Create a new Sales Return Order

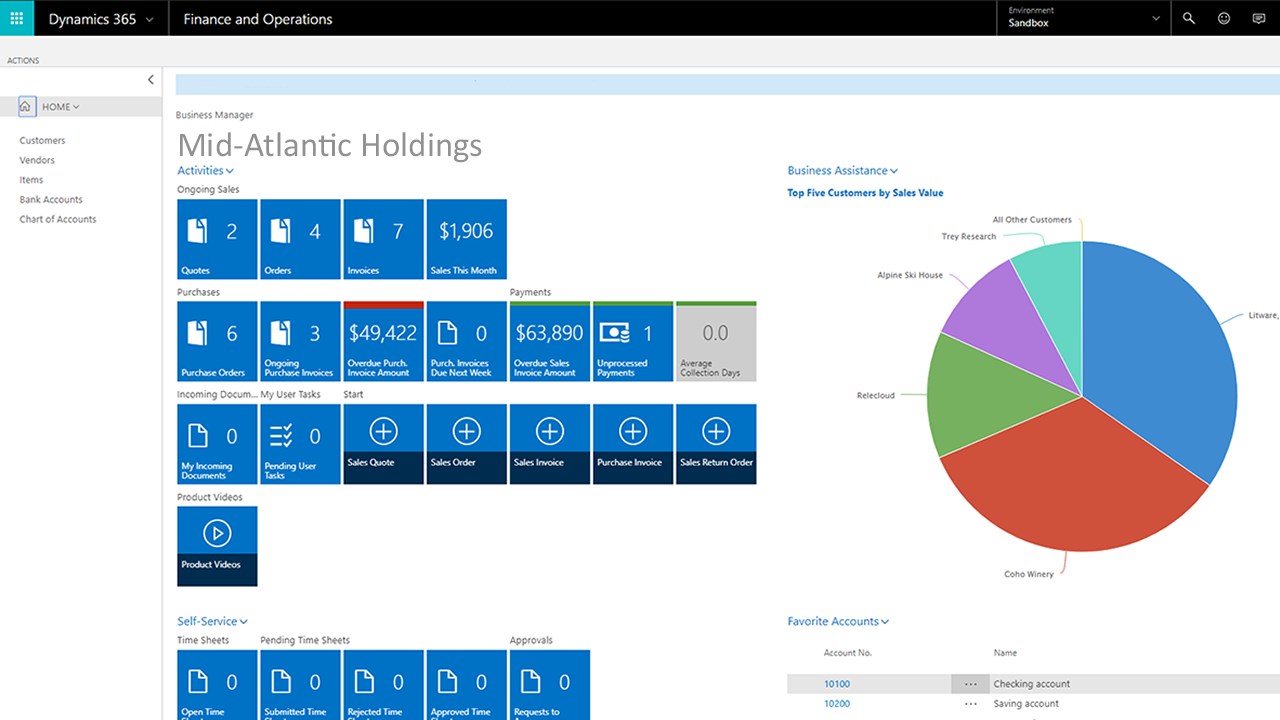715,444
